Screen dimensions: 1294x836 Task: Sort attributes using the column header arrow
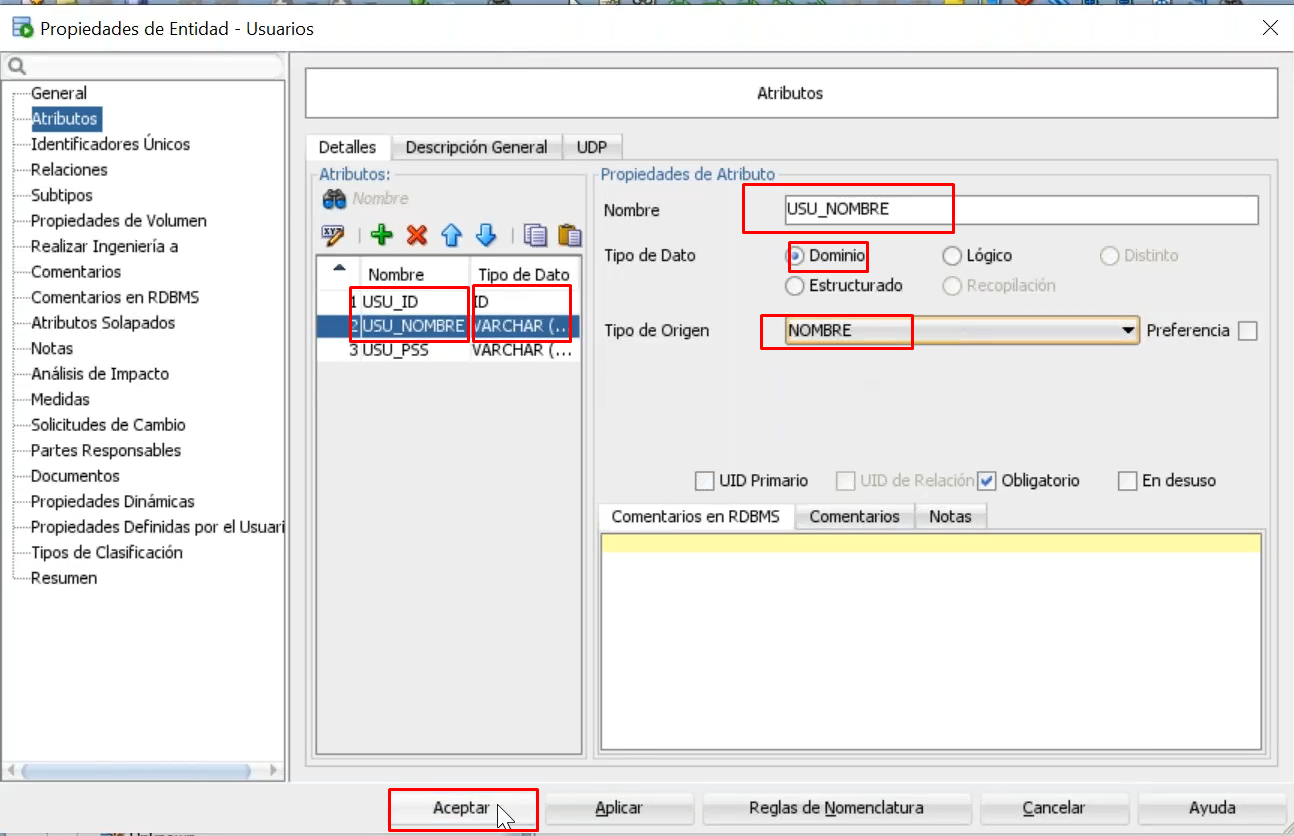[339, 268]
